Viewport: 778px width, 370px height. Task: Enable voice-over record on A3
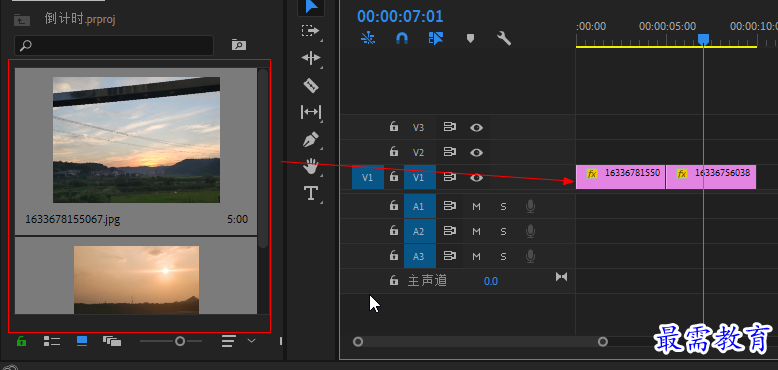[x=530, y=256]
